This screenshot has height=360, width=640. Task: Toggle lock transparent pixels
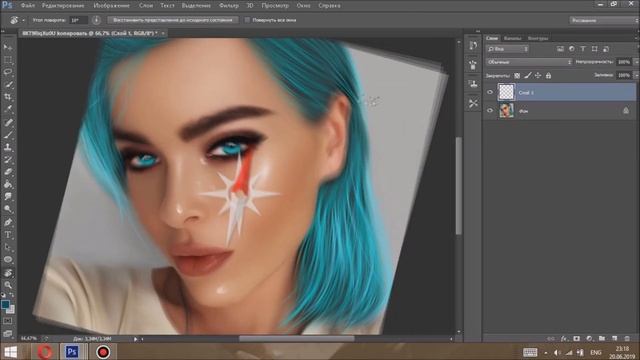point(517,76)
